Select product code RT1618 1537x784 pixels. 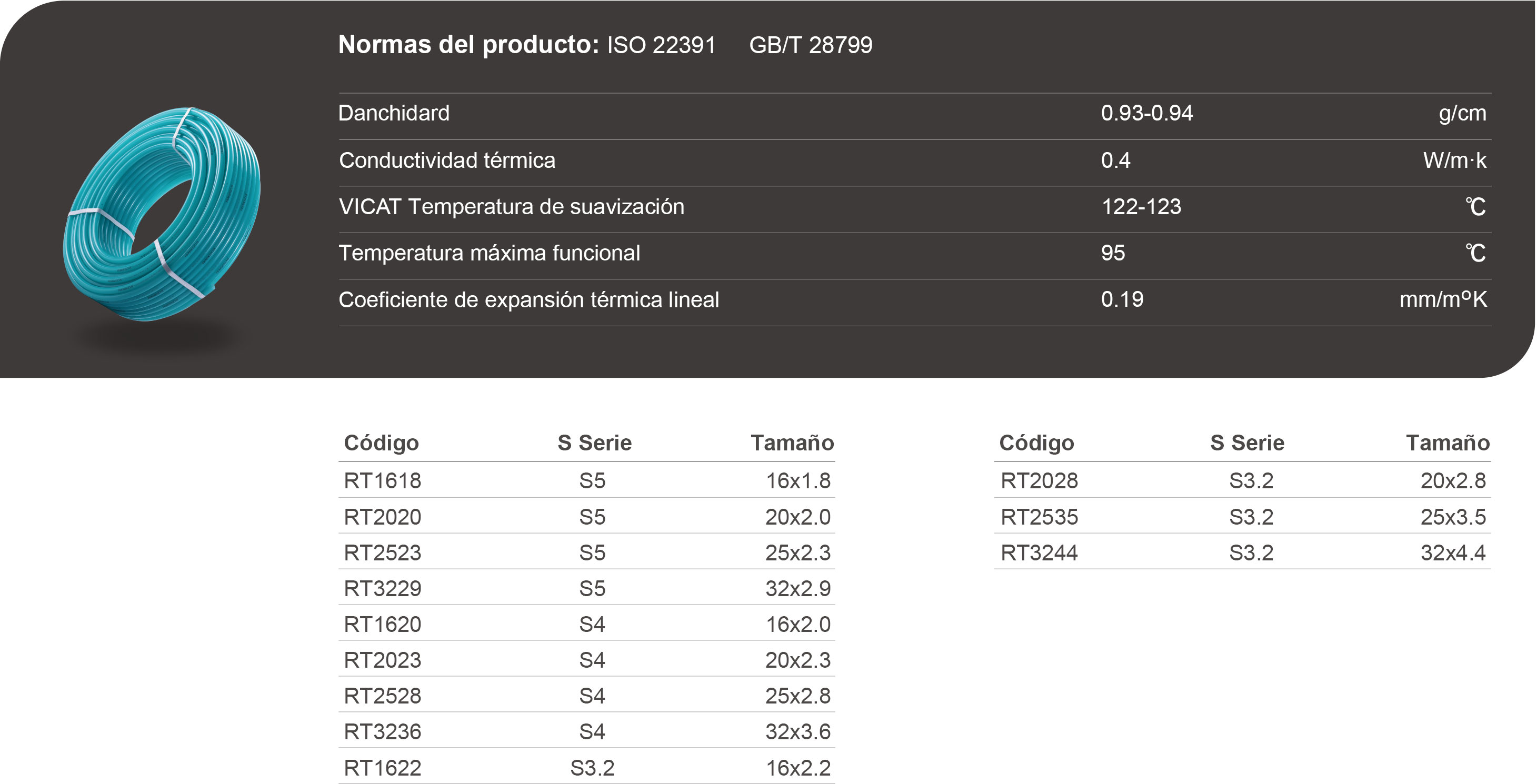click(383, 481)
